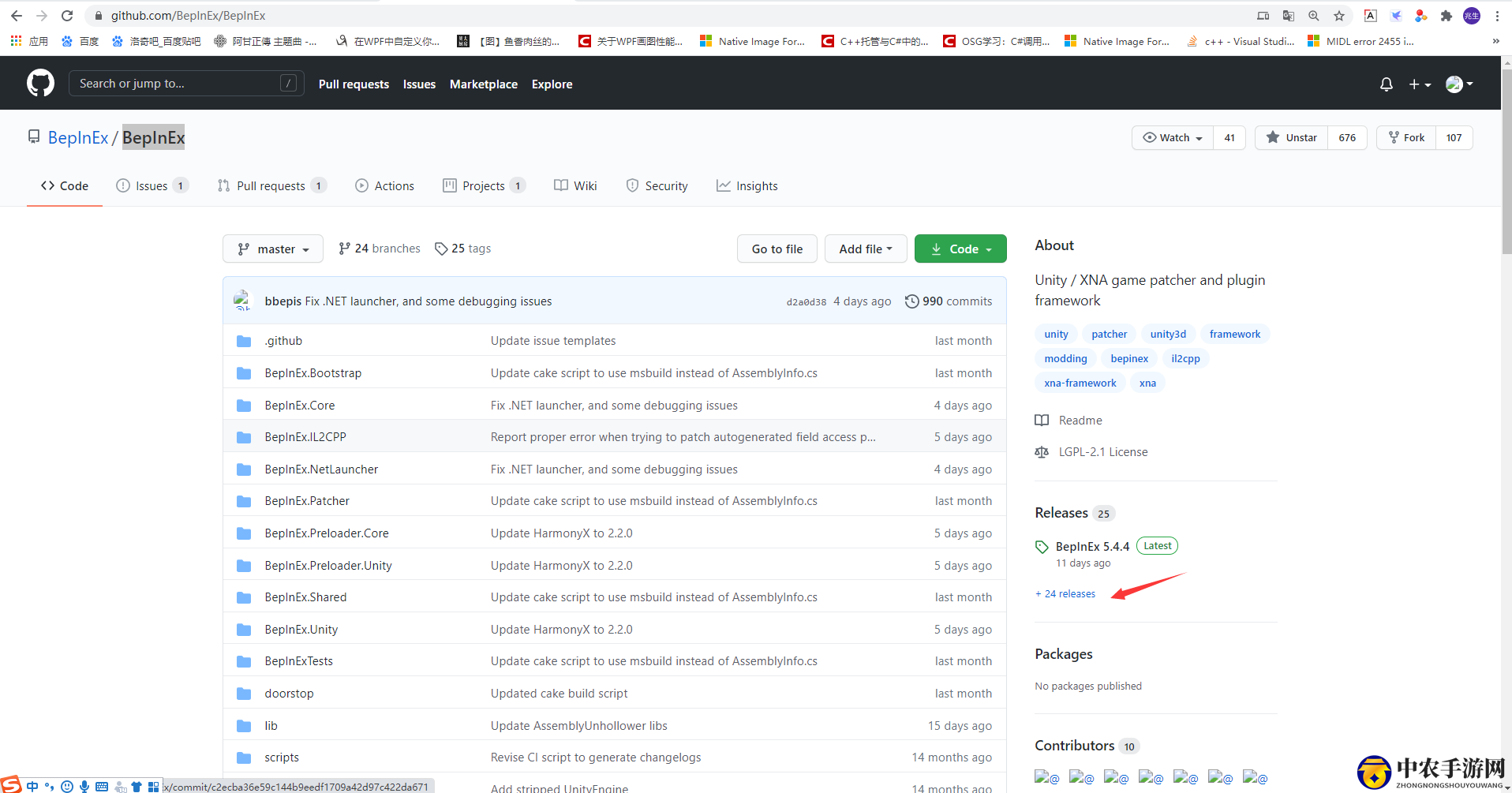Image resolution: width=1512 pixels, height=793 pixels.
Task: Click the Fork button
Action: pyautogui.click(x=1406, y=137)
